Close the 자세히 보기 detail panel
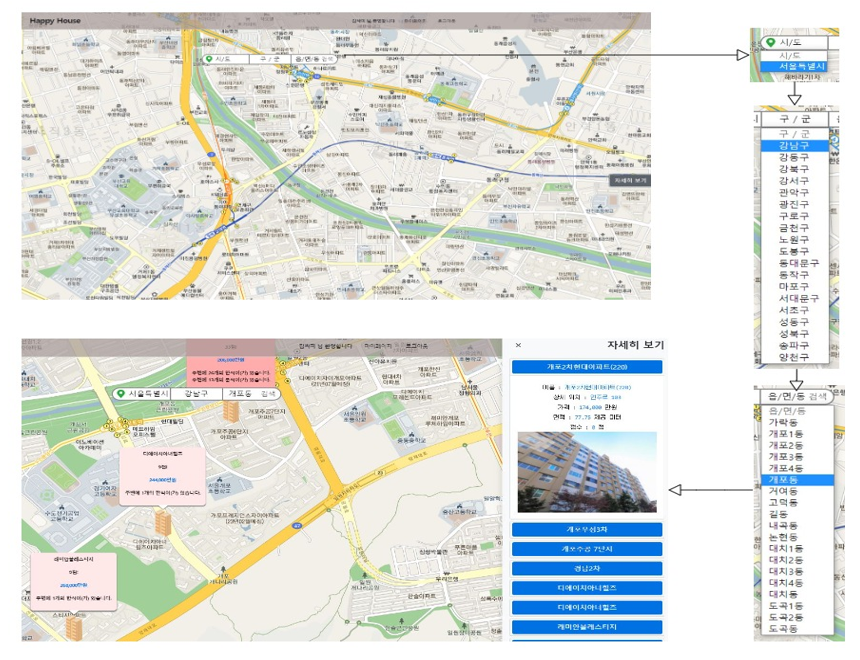Viewport: 860px width, 660px height. [518, 345]
